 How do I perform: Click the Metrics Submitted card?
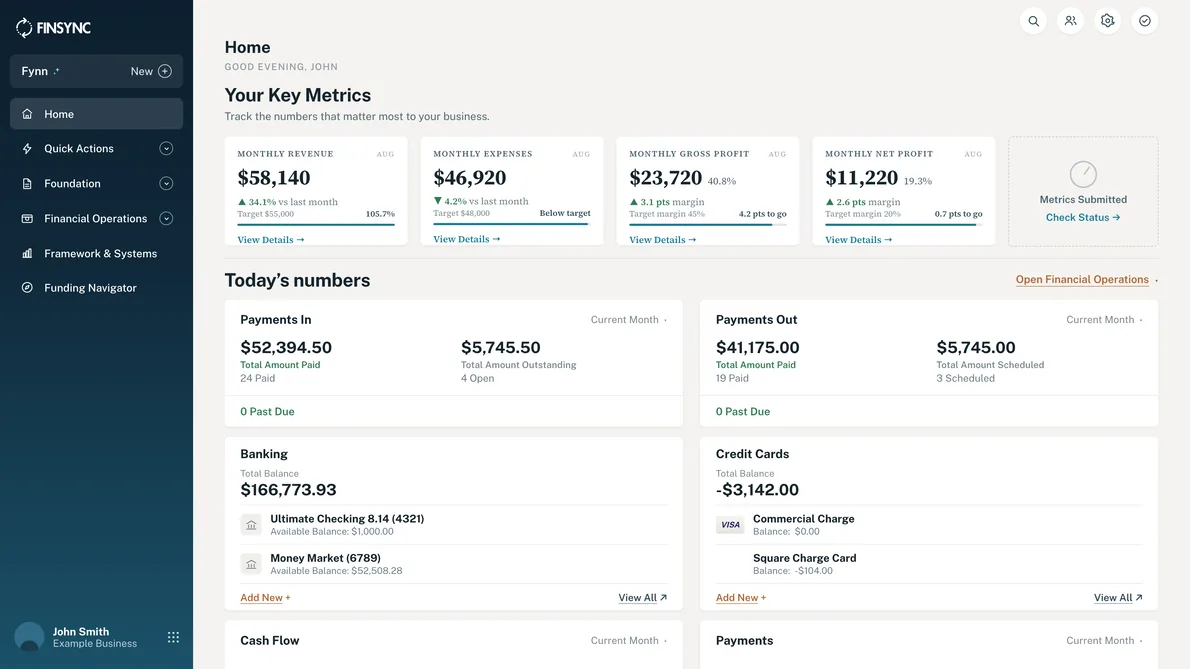click(x=1083, y=191)
